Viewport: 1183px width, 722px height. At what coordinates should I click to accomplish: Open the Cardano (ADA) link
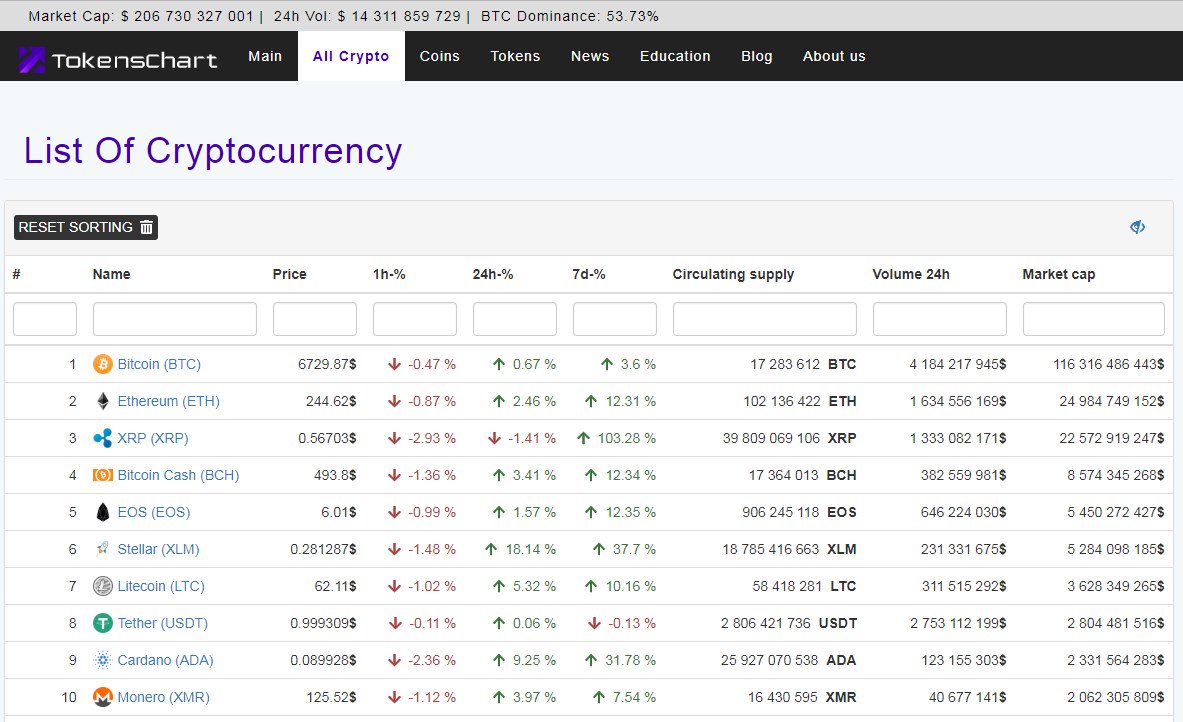(x=165, y=660)
